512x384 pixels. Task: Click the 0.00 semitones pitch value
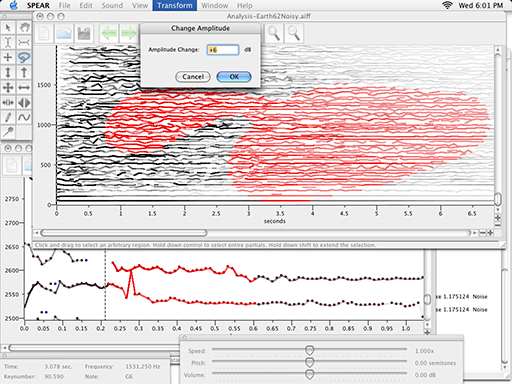tap(435, 363)
